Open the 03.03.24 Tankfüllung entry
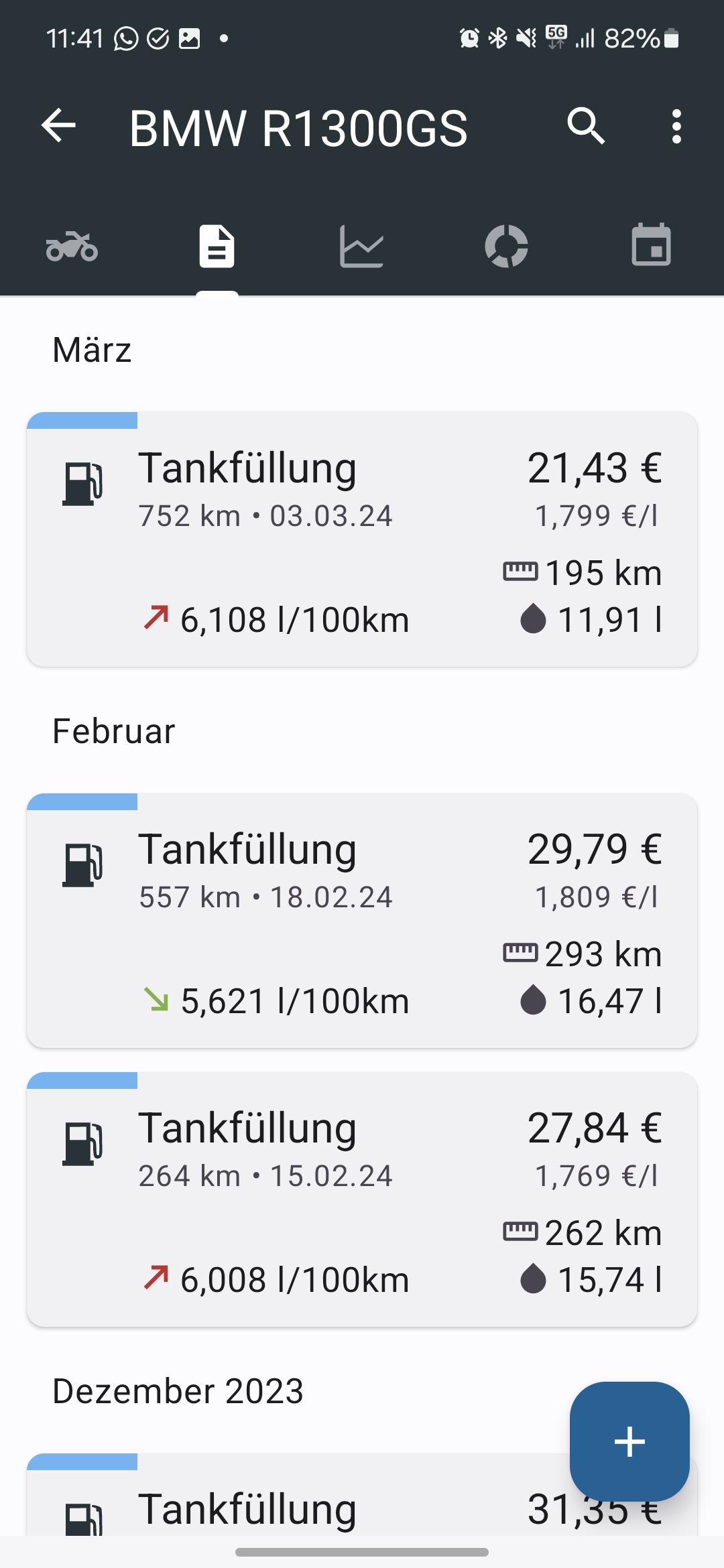Viewport: 724px width, 1568px height. (362, 539)
